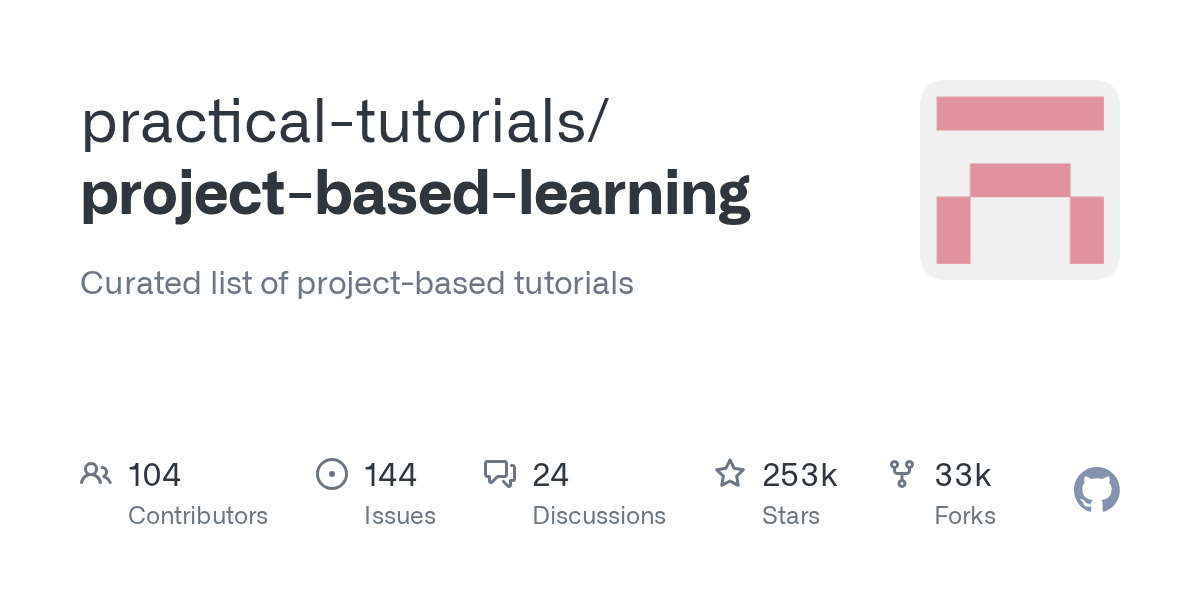1200x600 pixels.
Task: Open the GitHub Octocat logo
Action: click(x=1096, y=491)
